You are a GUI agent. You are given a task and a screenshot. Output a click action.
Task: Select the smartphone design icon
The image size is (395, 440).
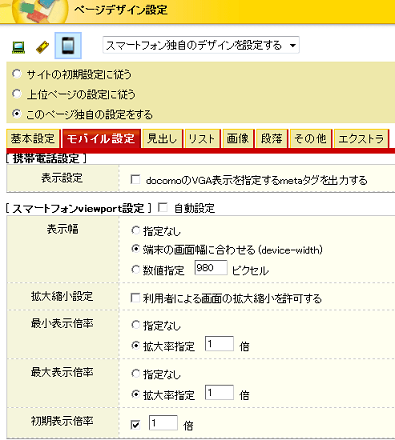coord(68,45)
